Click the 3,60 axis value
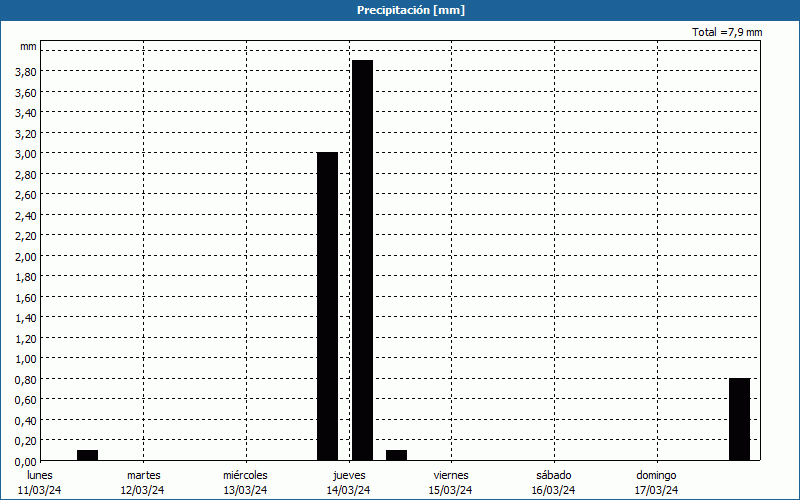The image size is (800, 500). click(x=26, y=92)
